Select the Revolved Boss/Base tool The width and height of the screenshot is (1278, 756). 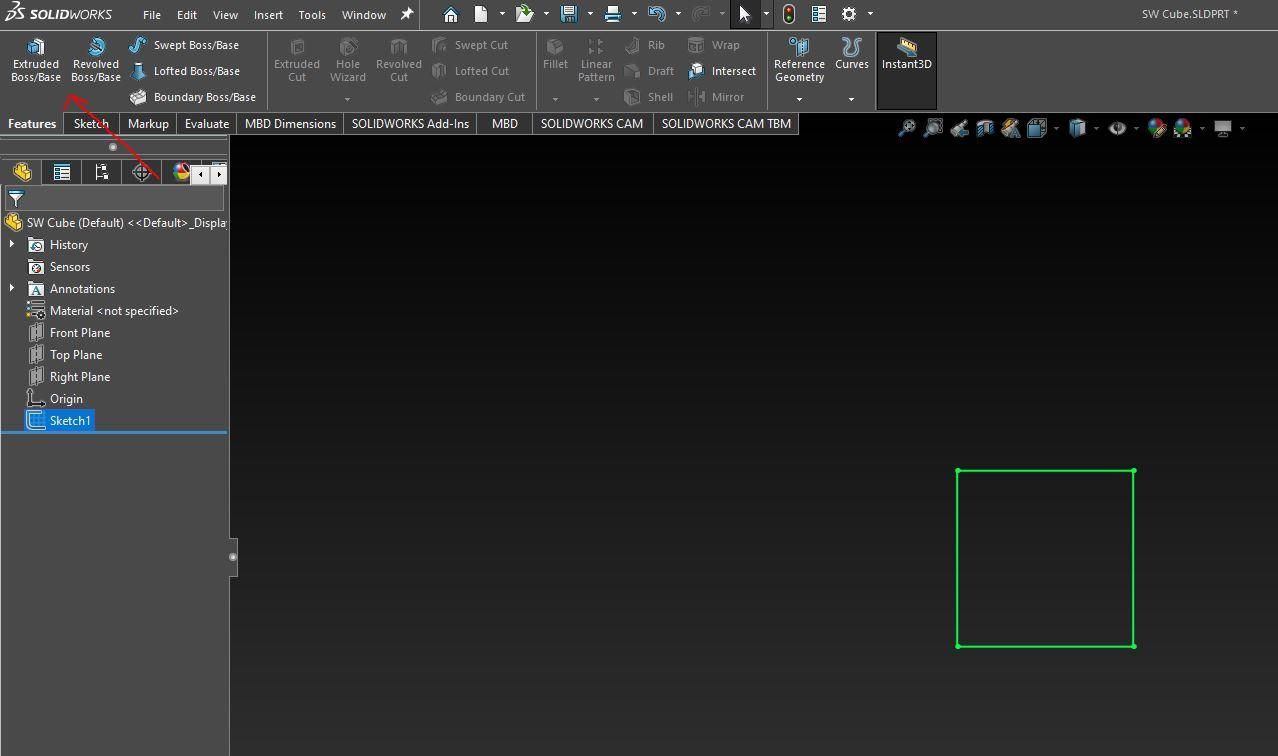(x=96, y=58)
